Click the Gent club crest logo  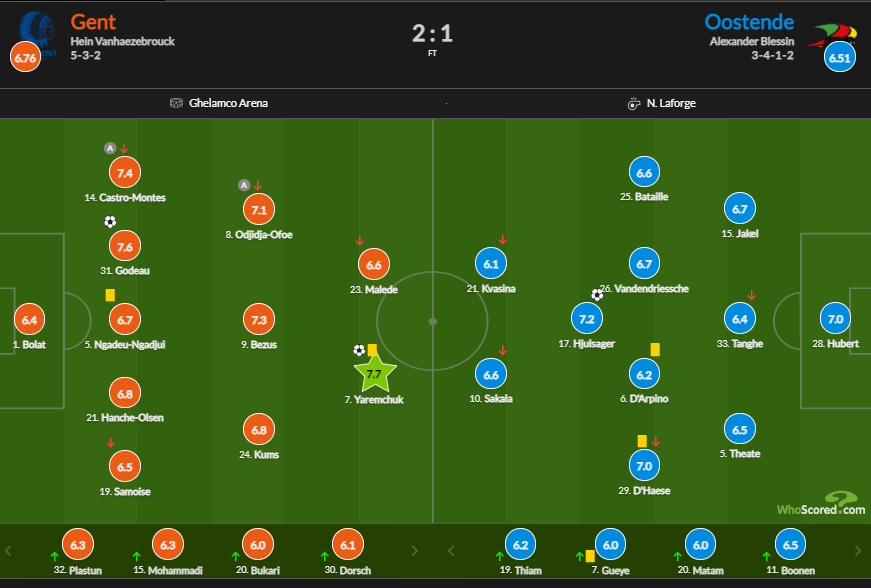(x=36, y=28)
